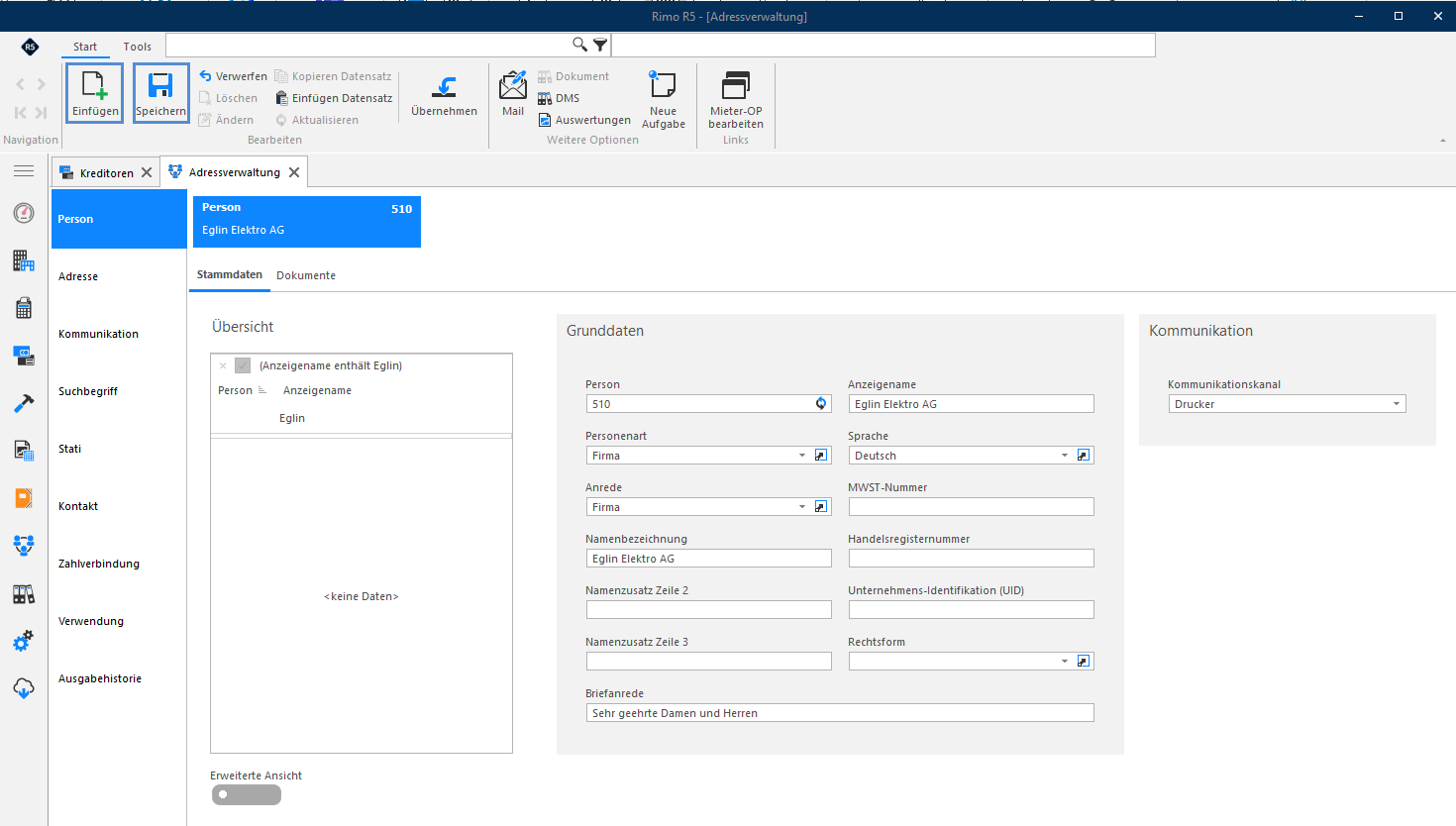The image size is (1456, 826).
Task: Open the Kommunikation section
Action: [x=119, y=334]
